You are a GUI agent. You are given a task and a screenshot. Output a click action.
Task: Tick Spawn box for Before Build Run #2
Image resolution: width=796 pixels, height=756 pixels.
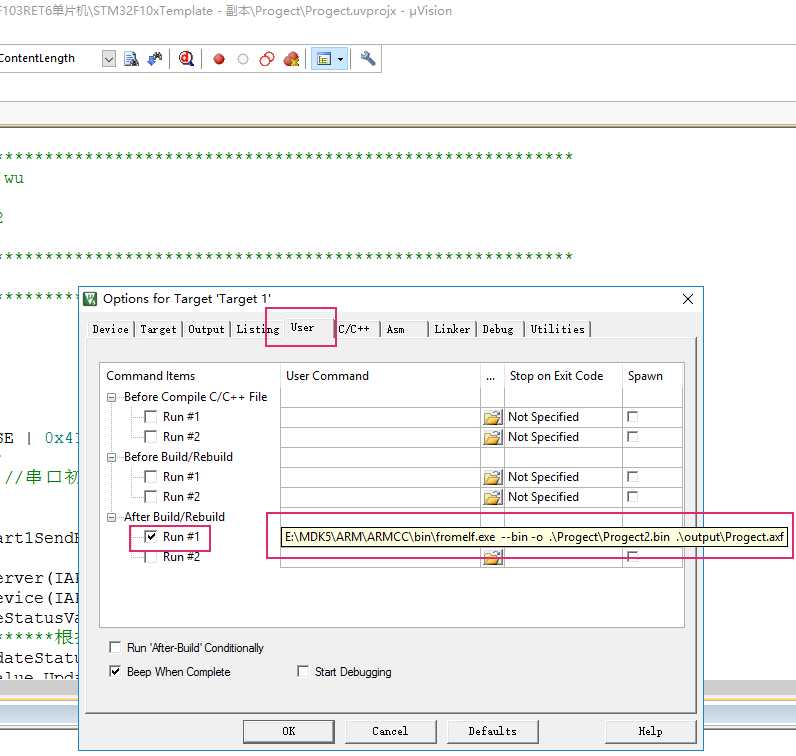[x=633, y=497]
